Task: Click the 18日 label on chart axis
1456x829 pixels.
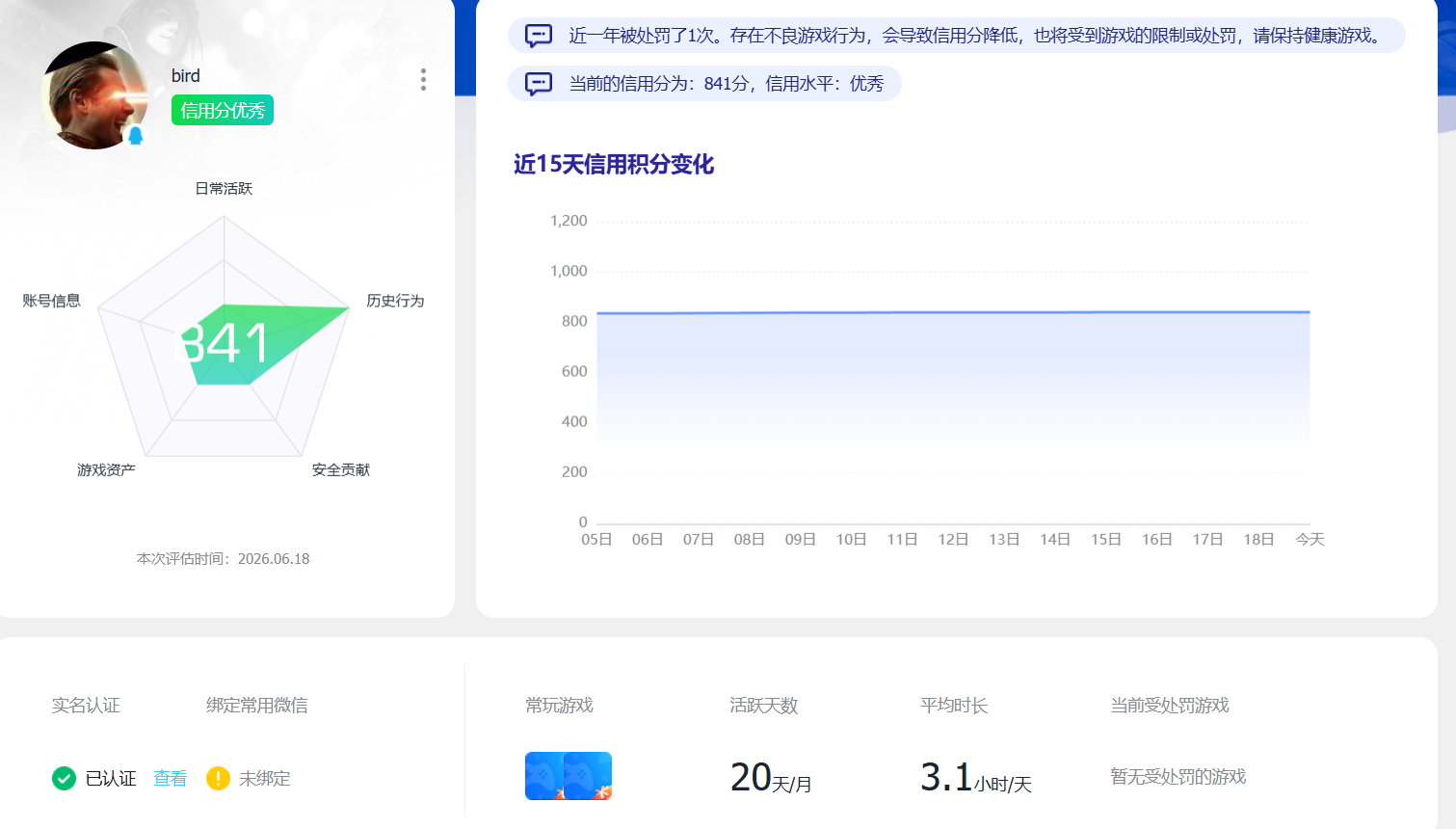Action: pos(1258,539)
